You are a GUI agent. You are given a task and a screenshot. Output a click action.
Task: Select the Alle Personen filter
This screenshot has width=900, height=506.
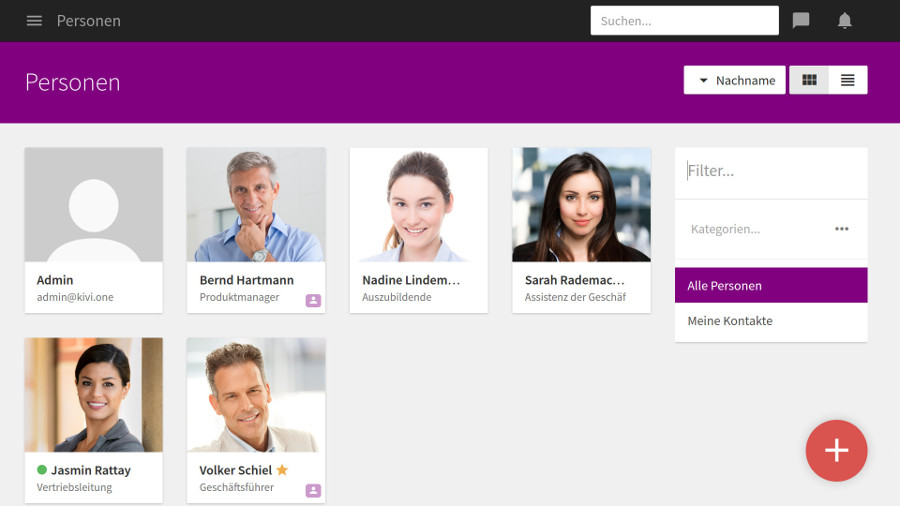pos(771,285)
